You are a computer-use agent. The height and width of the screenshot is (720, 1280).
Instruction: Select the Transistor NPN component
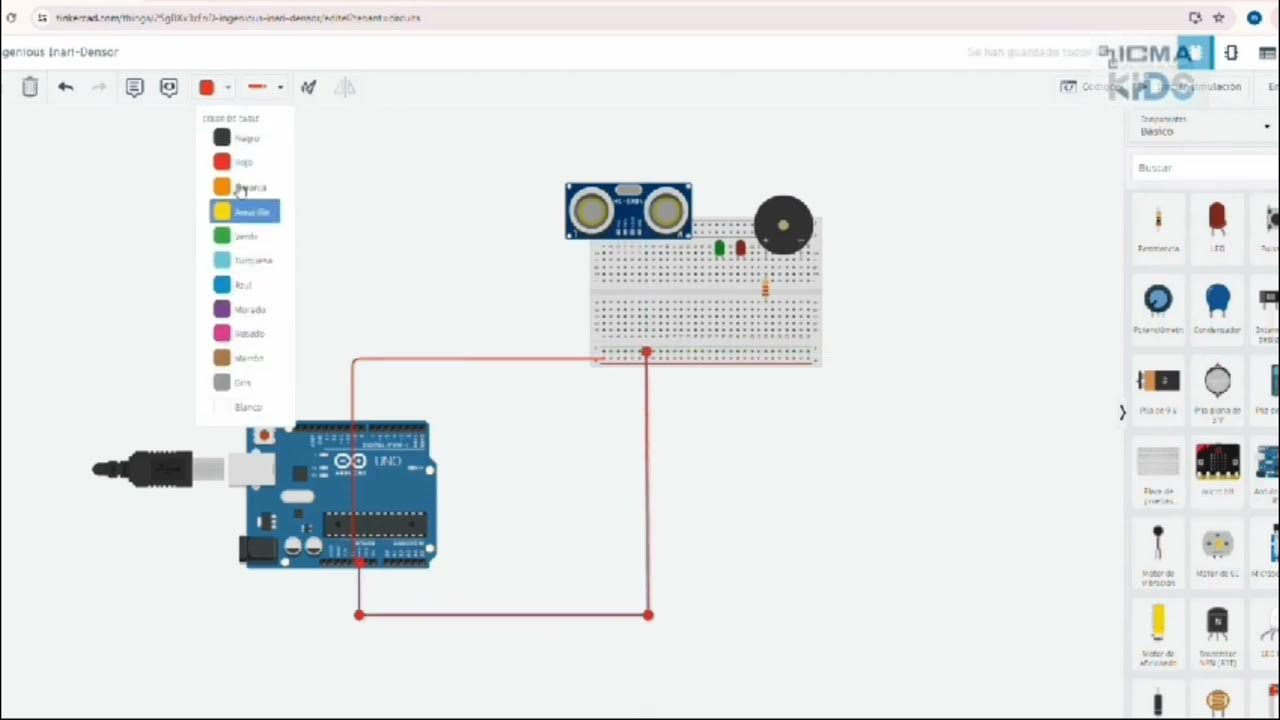pos(1217,635)
